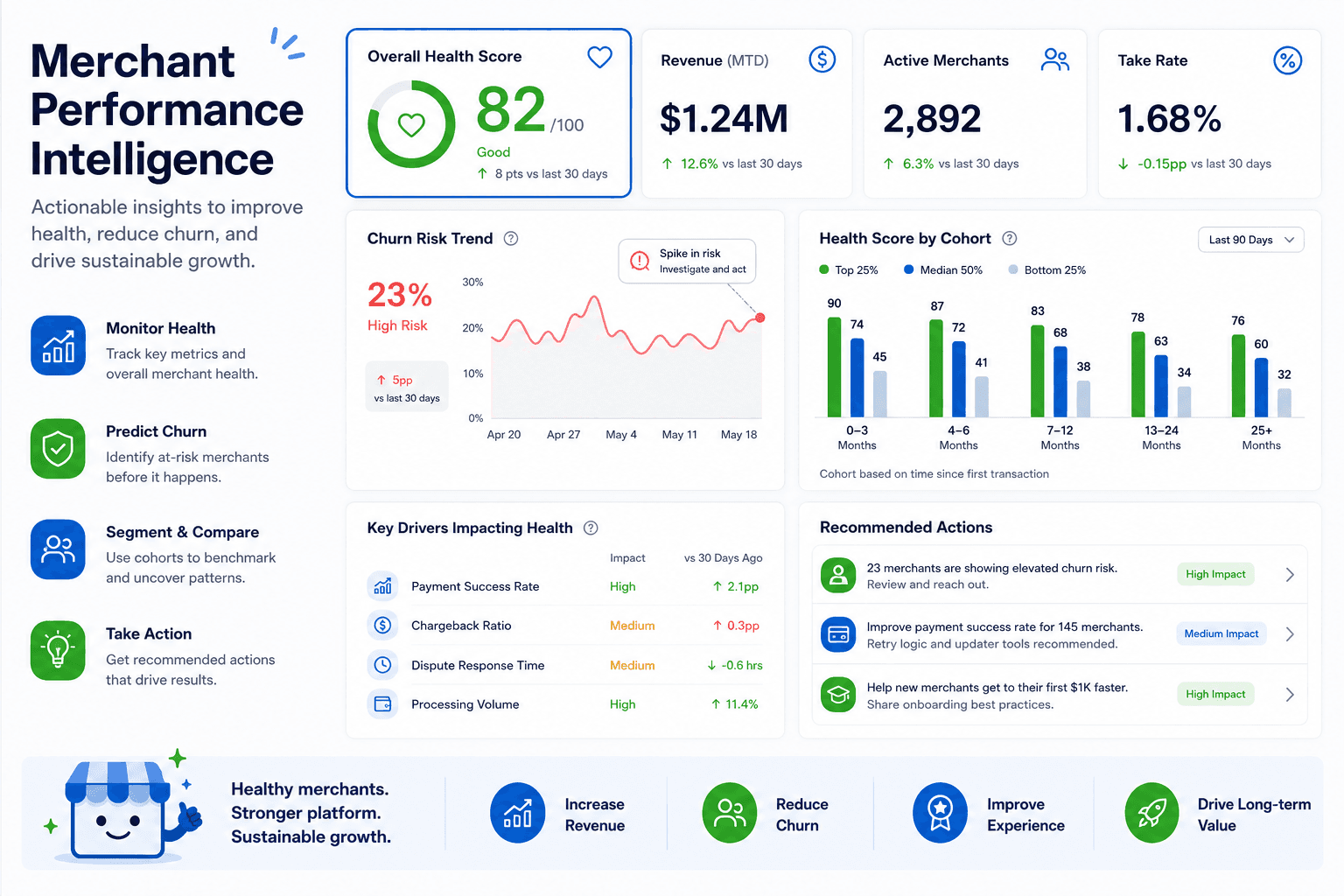Click the graduation cap onboarding icon

(838, 695)
